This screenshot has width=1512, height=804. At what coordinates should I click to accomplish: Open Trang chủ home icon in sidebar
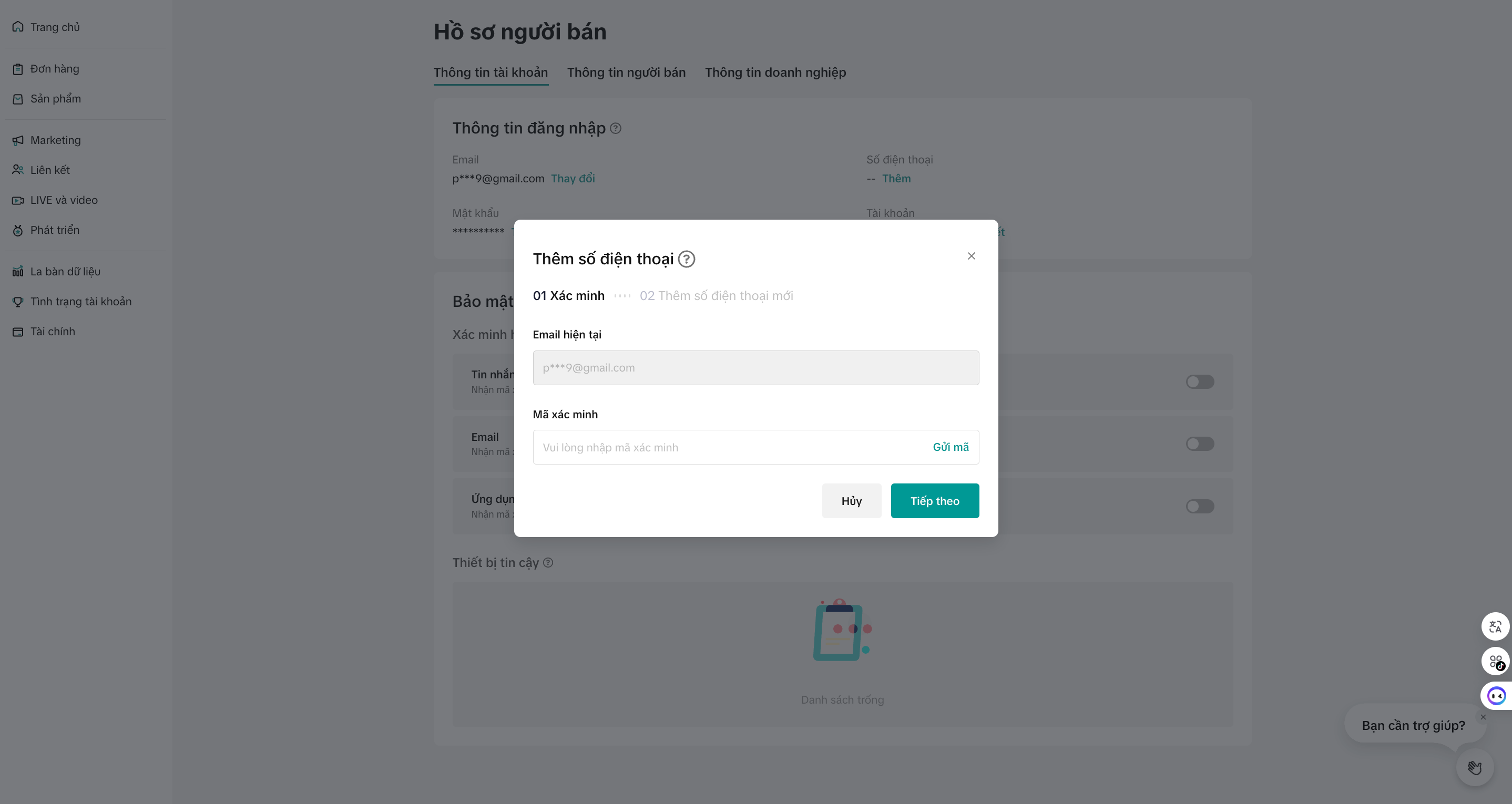click(x=18, y=27)
